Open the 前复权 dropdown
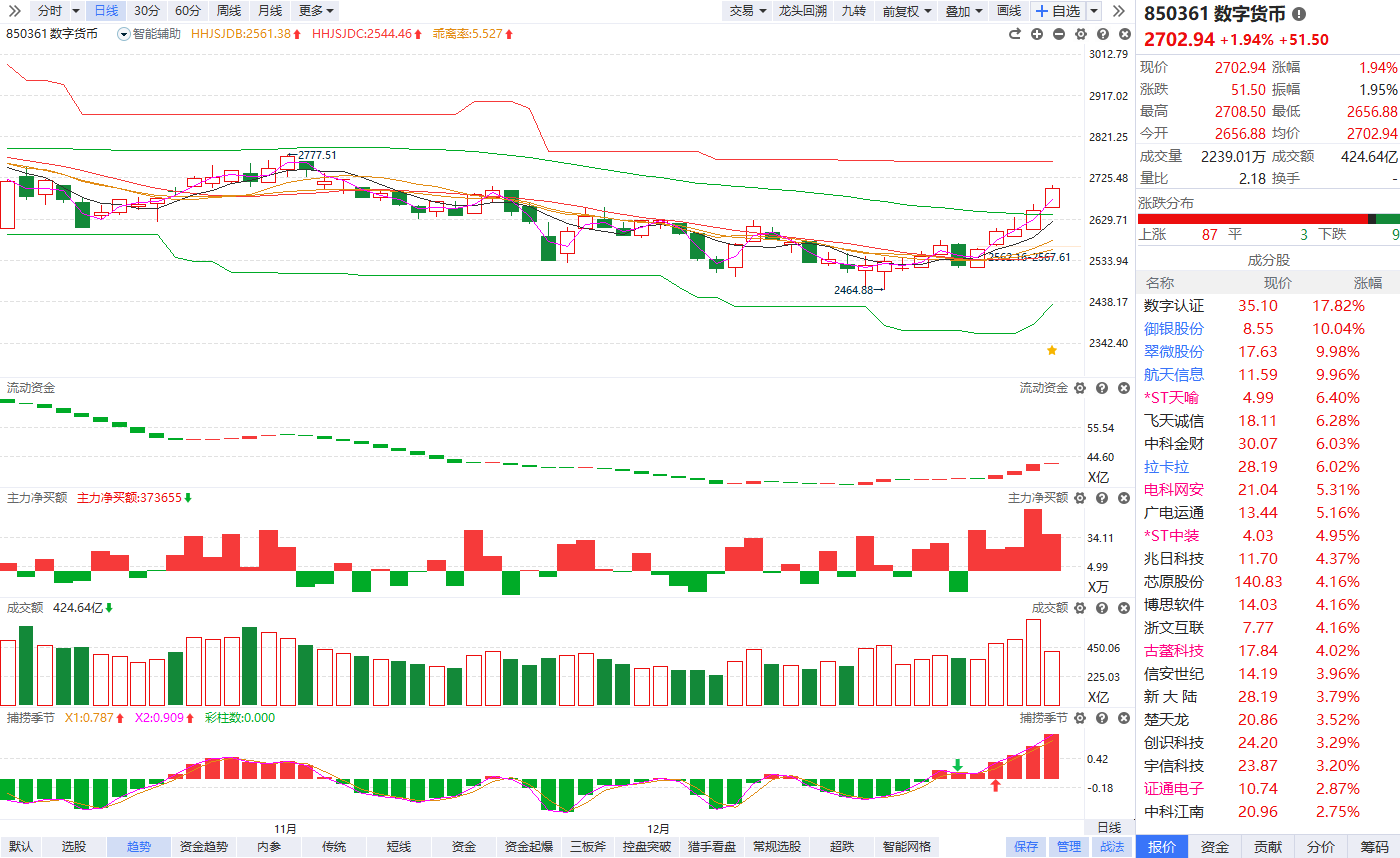Viewport: 1400px width, 858px height. (x=907, y=11)
